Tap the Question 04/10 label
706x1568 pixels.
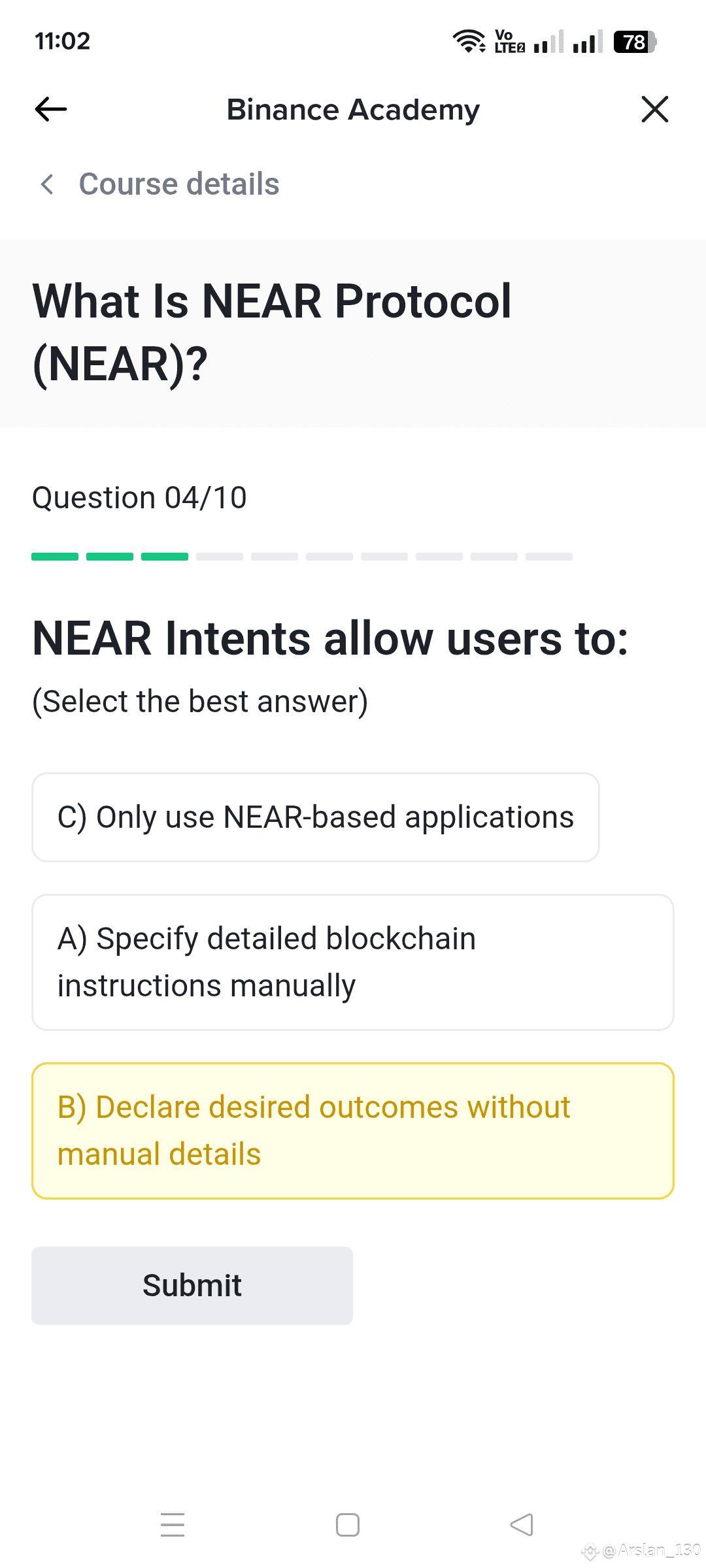pos(139,498)
